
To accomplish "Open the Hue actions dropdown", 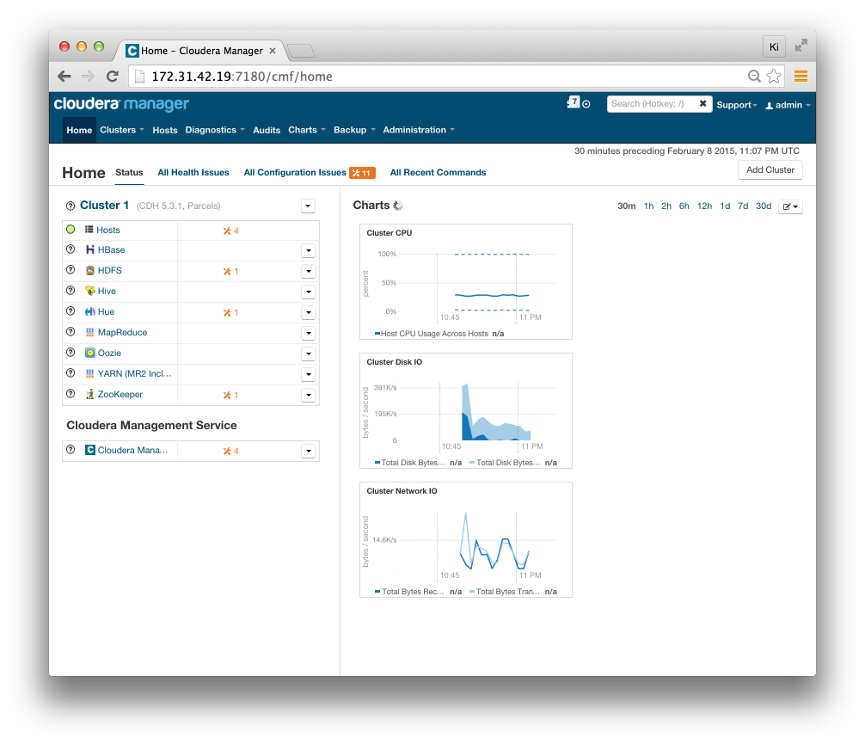I will tap(308, 312).
